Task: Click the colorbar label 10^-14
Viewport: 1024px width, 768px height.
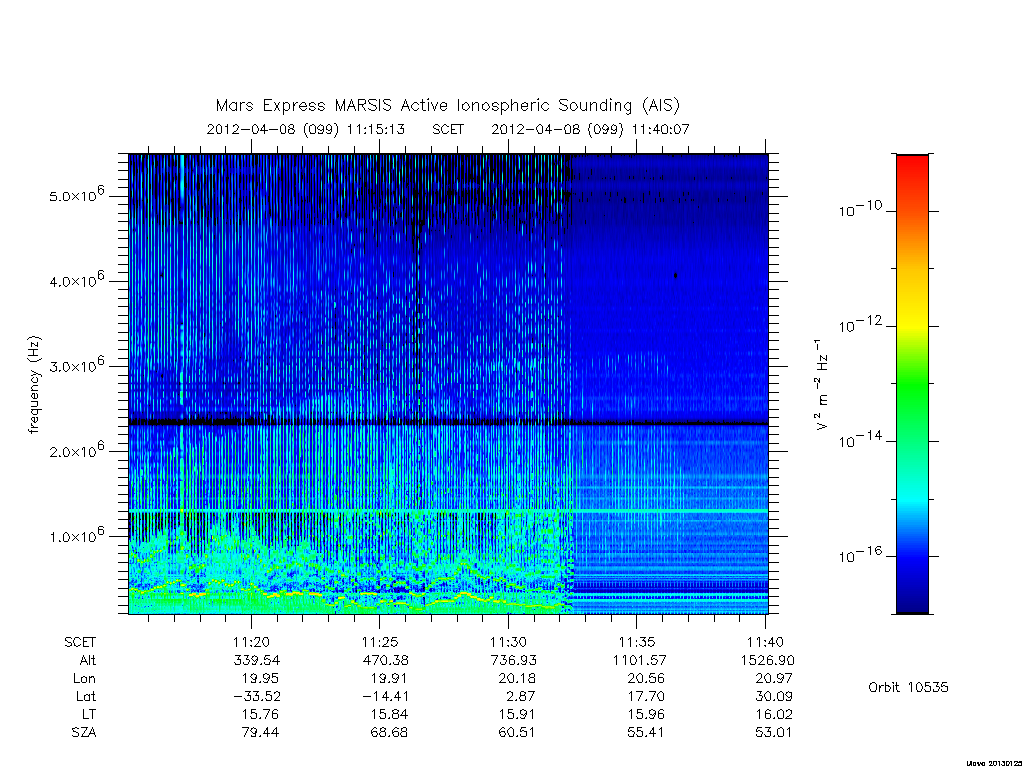Action: pyautogui.click(x=859, y=440)
